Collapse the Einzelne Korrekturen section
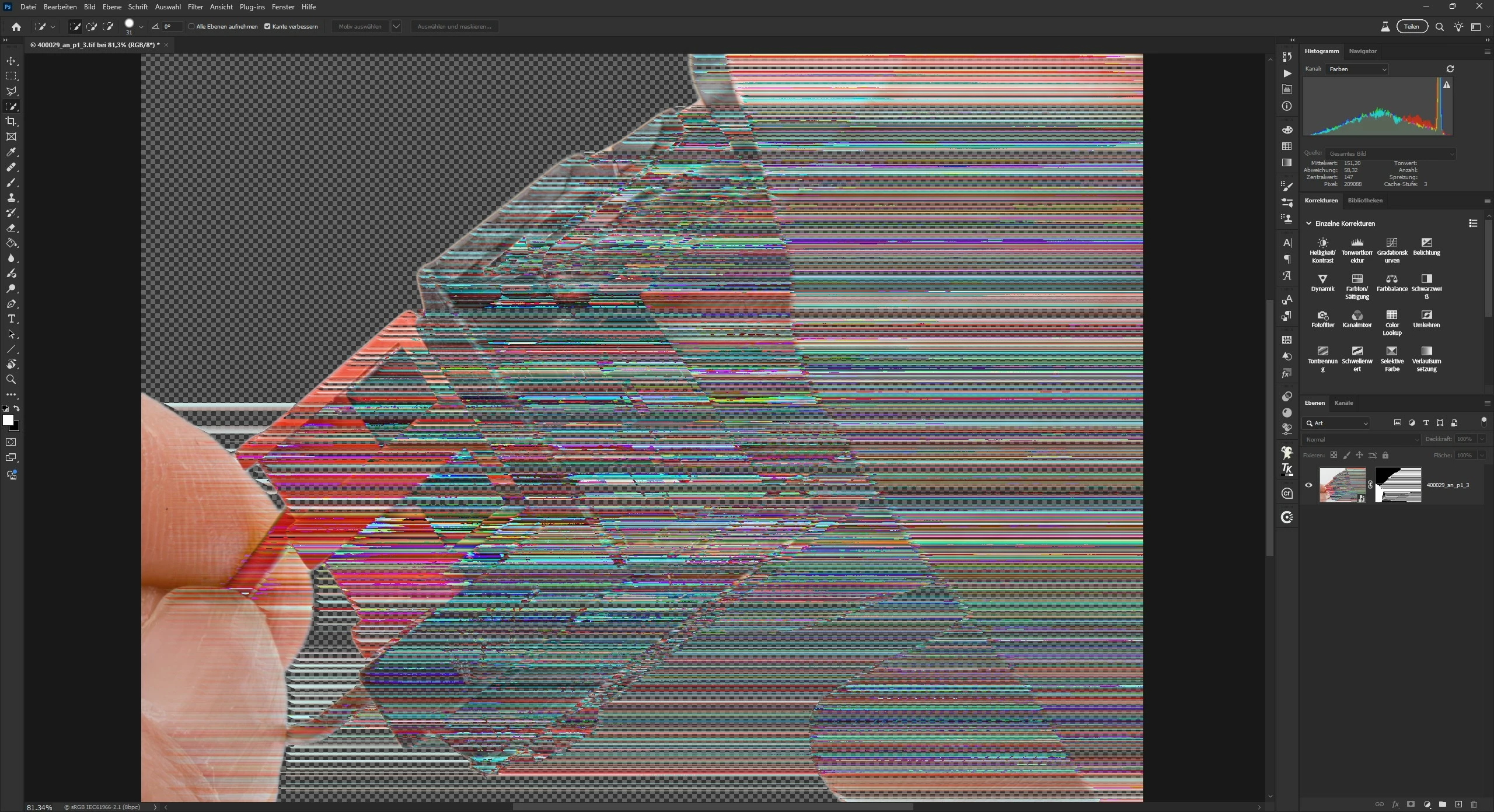Screen dimensions: 1494x812 [x=1308, y=223]
